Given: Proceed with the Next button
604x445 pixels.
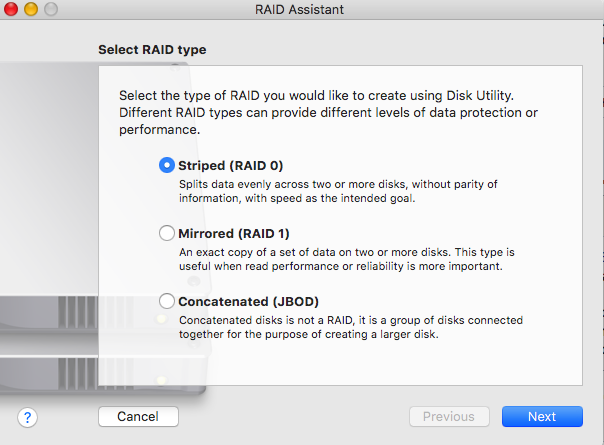Looking at the screenshot, I should pyautogui.click(x=541, y=416).
